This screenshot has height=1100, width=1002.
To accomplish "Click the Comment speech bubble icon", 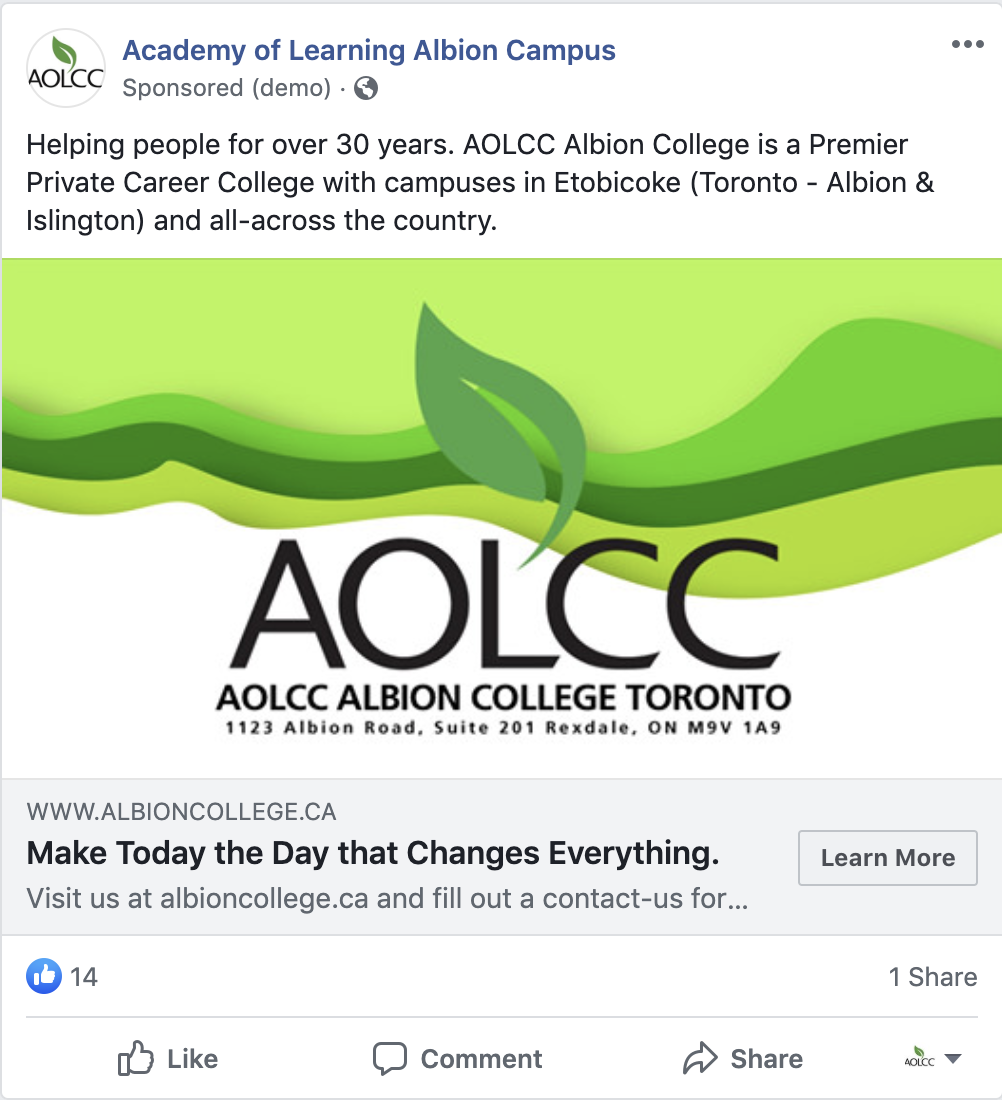I will pyautogui.click(x=389, y=1058).
